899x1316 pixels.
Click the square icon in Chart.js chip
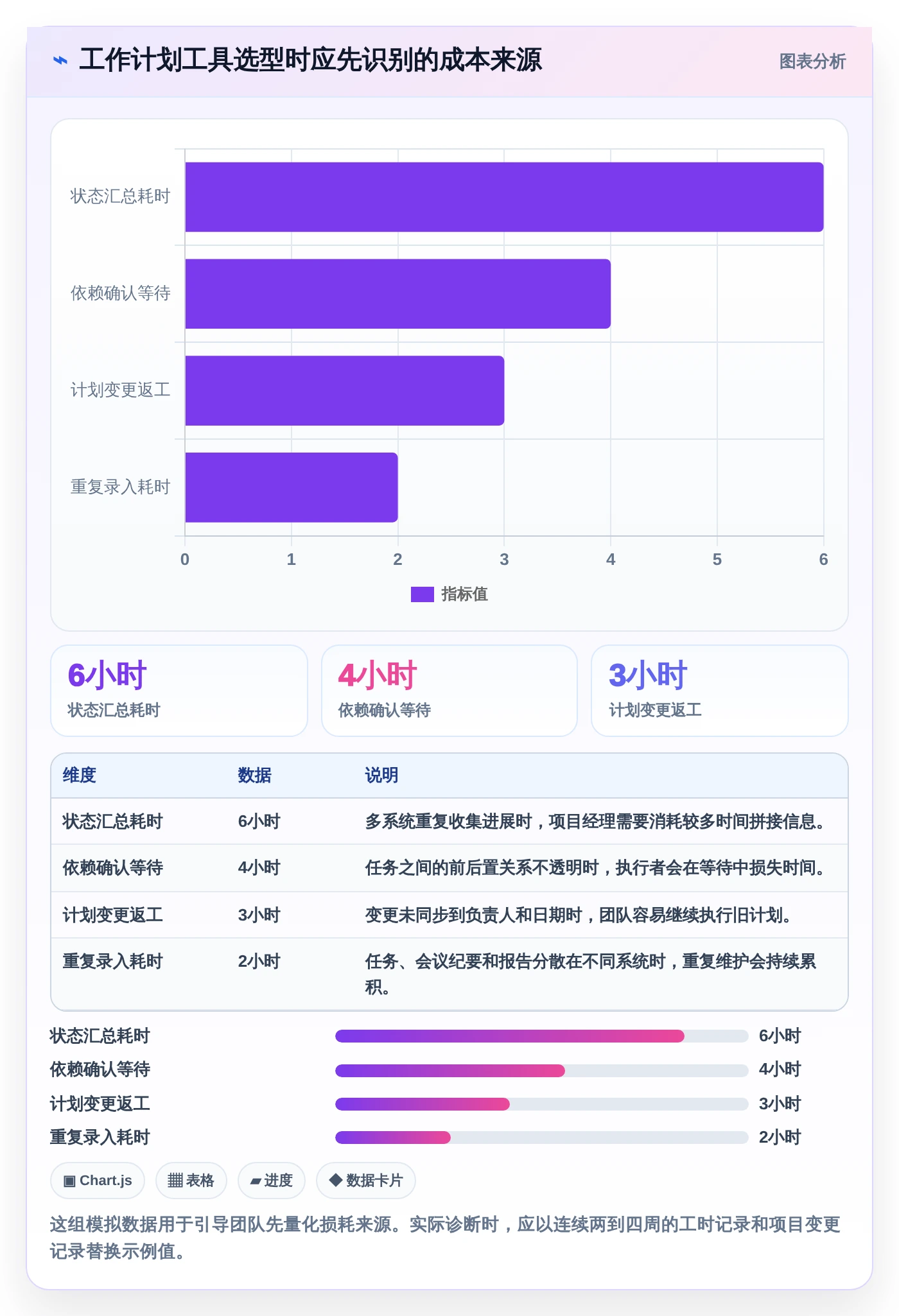coord(69,1181)
